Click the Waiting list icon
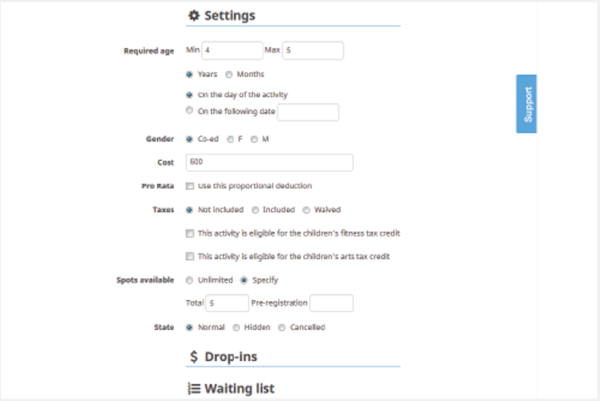This screenshot has height=401, width=600. [x=194, y=387]
